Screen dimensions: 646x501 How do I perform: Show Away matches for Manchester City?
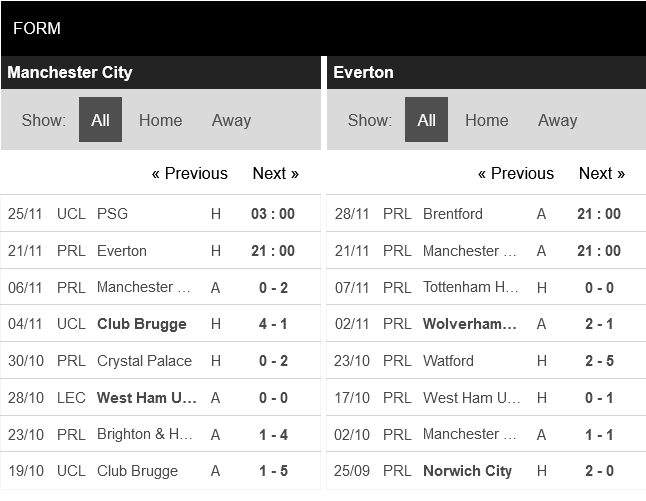(x=231, y=120)
